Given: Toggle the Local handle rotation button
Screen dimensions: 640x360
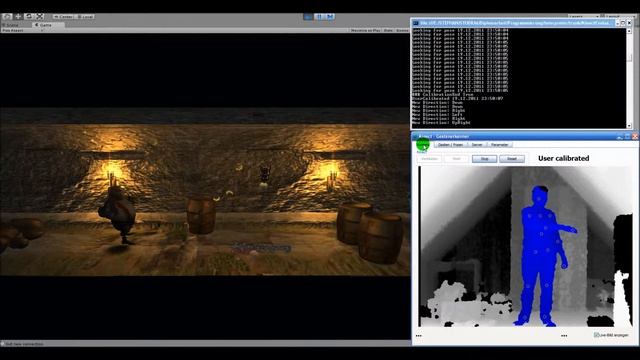Looking at the screenshot, I should [85, 17].
